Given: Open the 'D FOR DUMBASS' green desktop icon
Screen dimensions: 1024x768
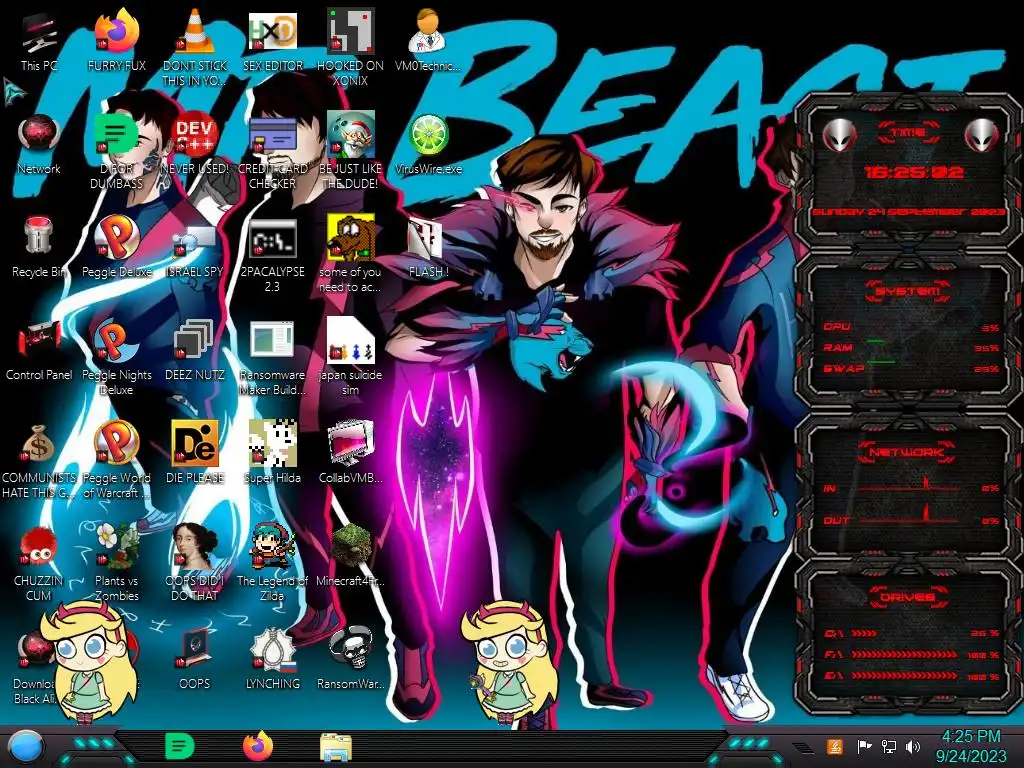Looking at the screenshot, I should 117,152.
